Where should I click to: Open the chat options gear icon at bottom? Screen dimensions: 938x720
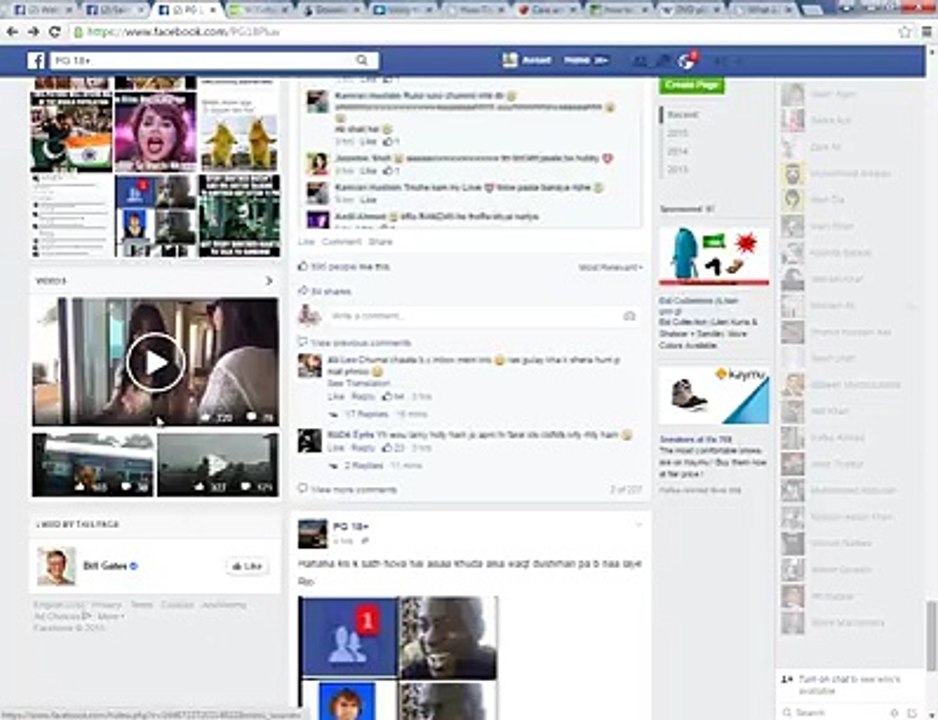[894, 712]
